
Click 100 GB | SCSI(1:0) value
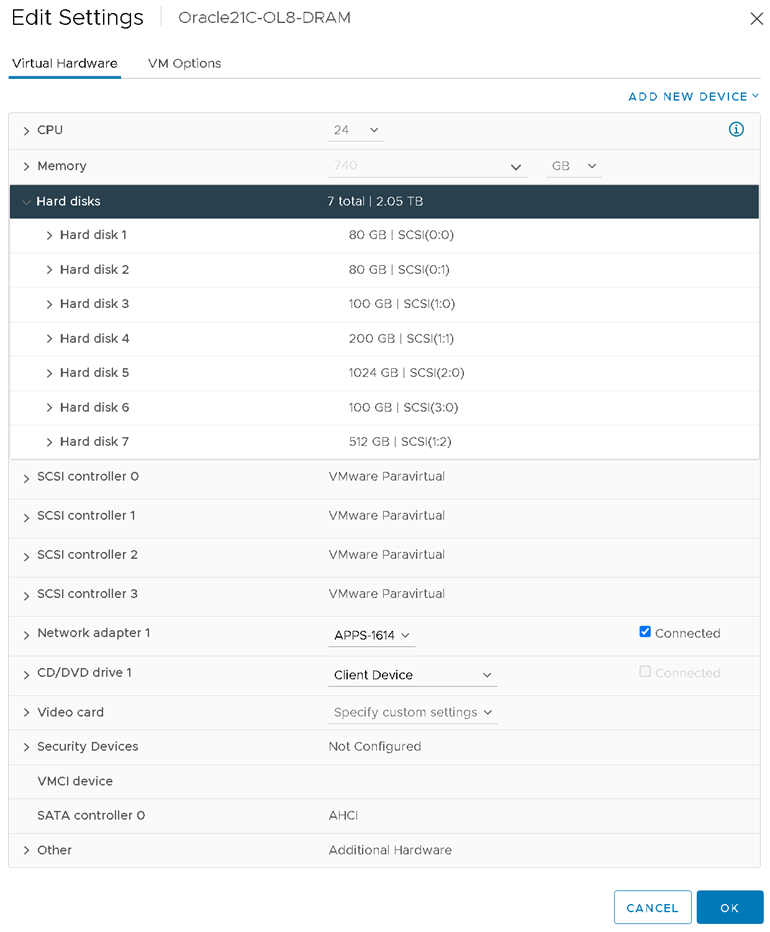[x=402, y=304]
